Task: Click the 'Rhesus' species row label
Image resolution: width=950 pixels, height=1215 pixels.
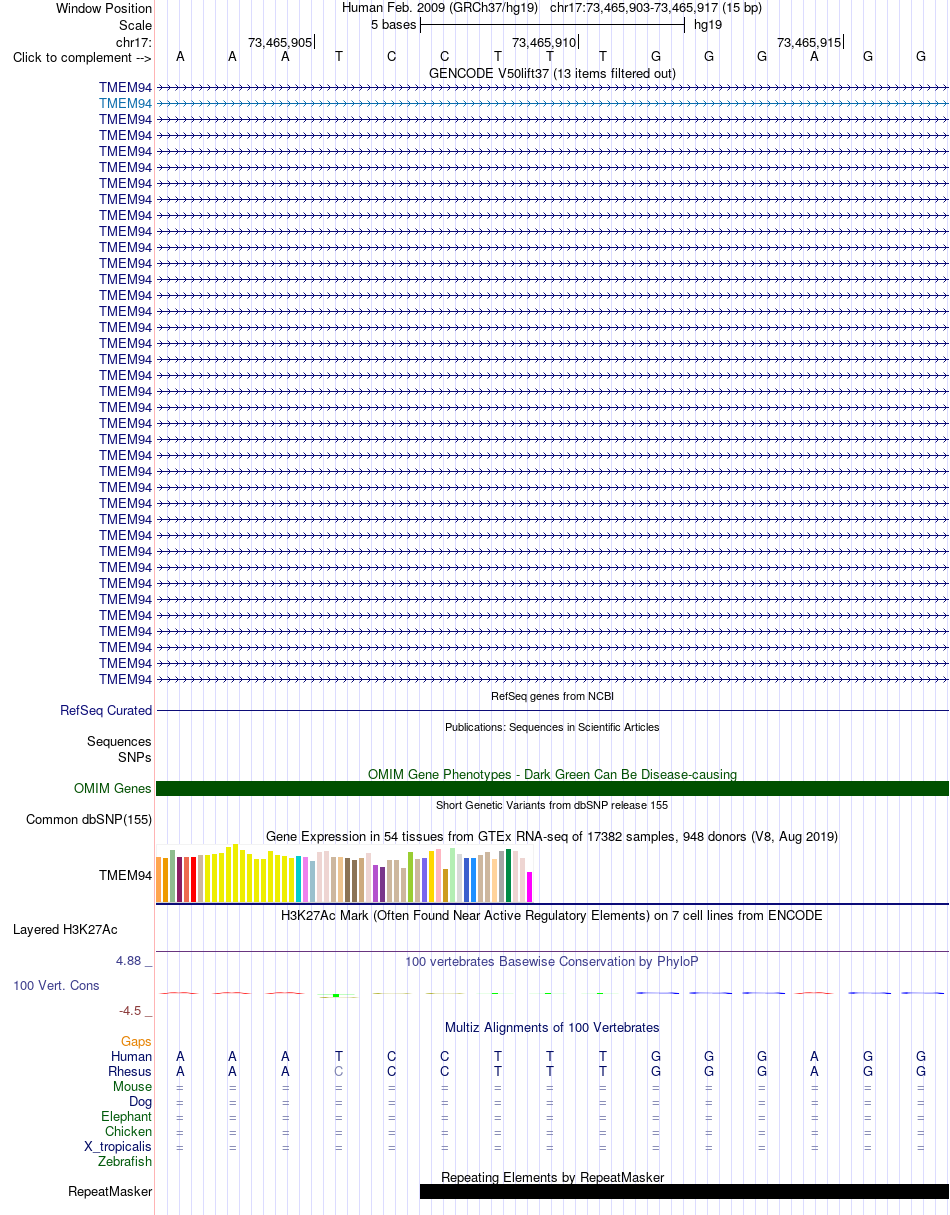Action: pos(130,1072)
